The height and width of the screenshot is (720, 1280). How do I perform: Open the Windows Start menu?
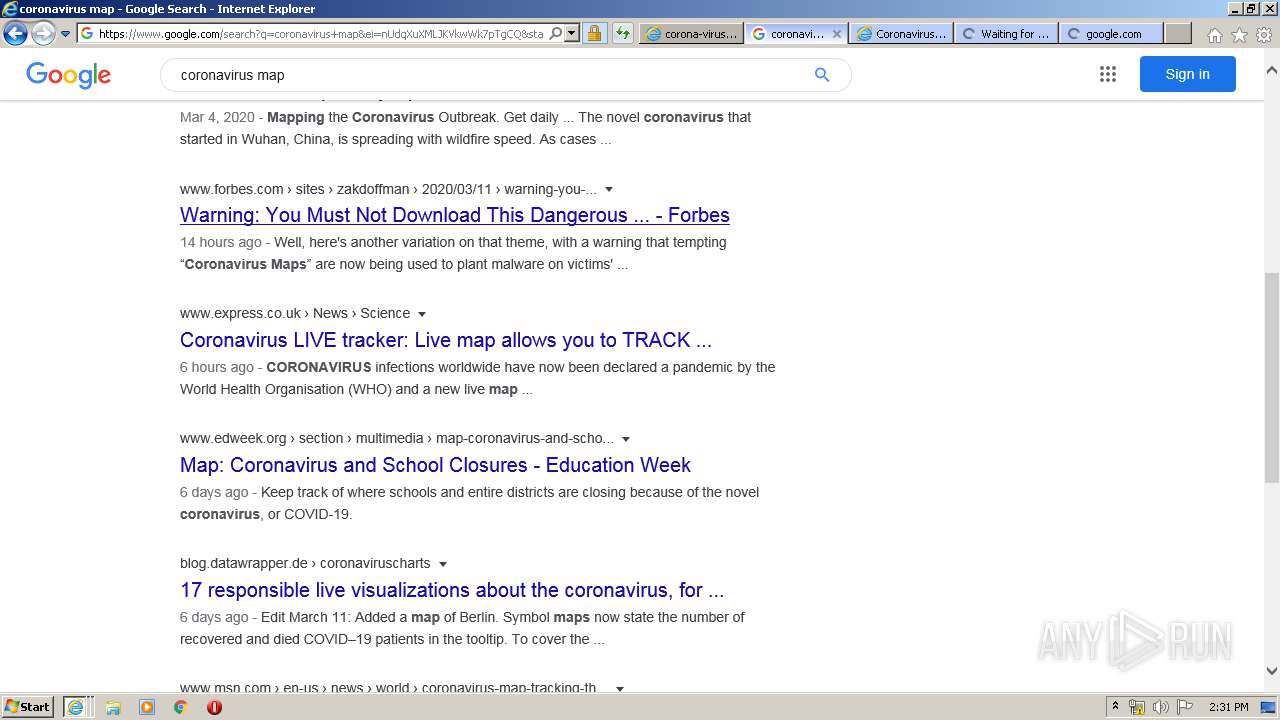pos(28,707)
